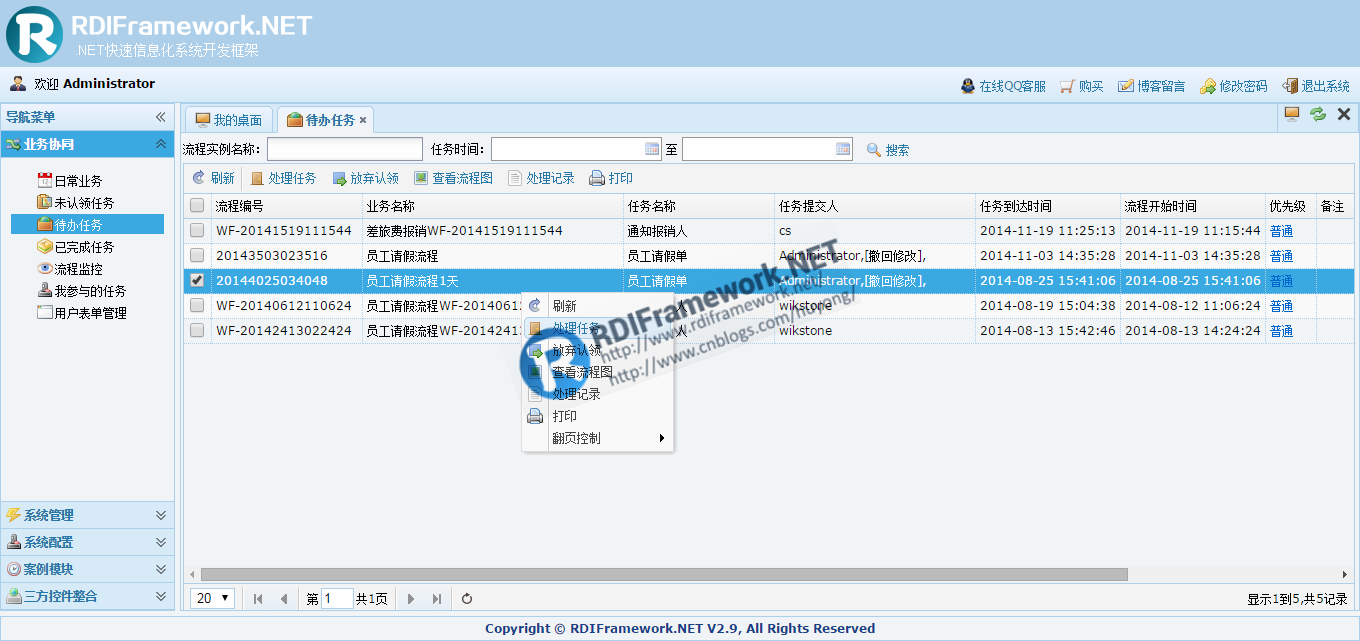The width and height of the screenshot is (1360, 641).
Task: Sort by 任务到达时间 column header
Action: (x=1048, y=206)
